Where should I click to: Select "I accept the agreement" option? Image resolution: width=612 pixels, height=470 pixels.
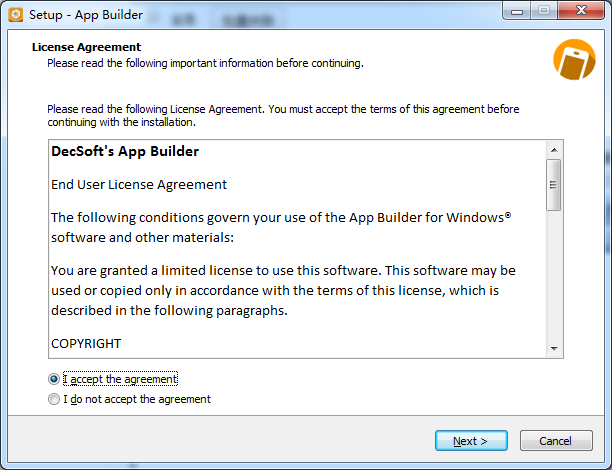(x=54, y=379)
